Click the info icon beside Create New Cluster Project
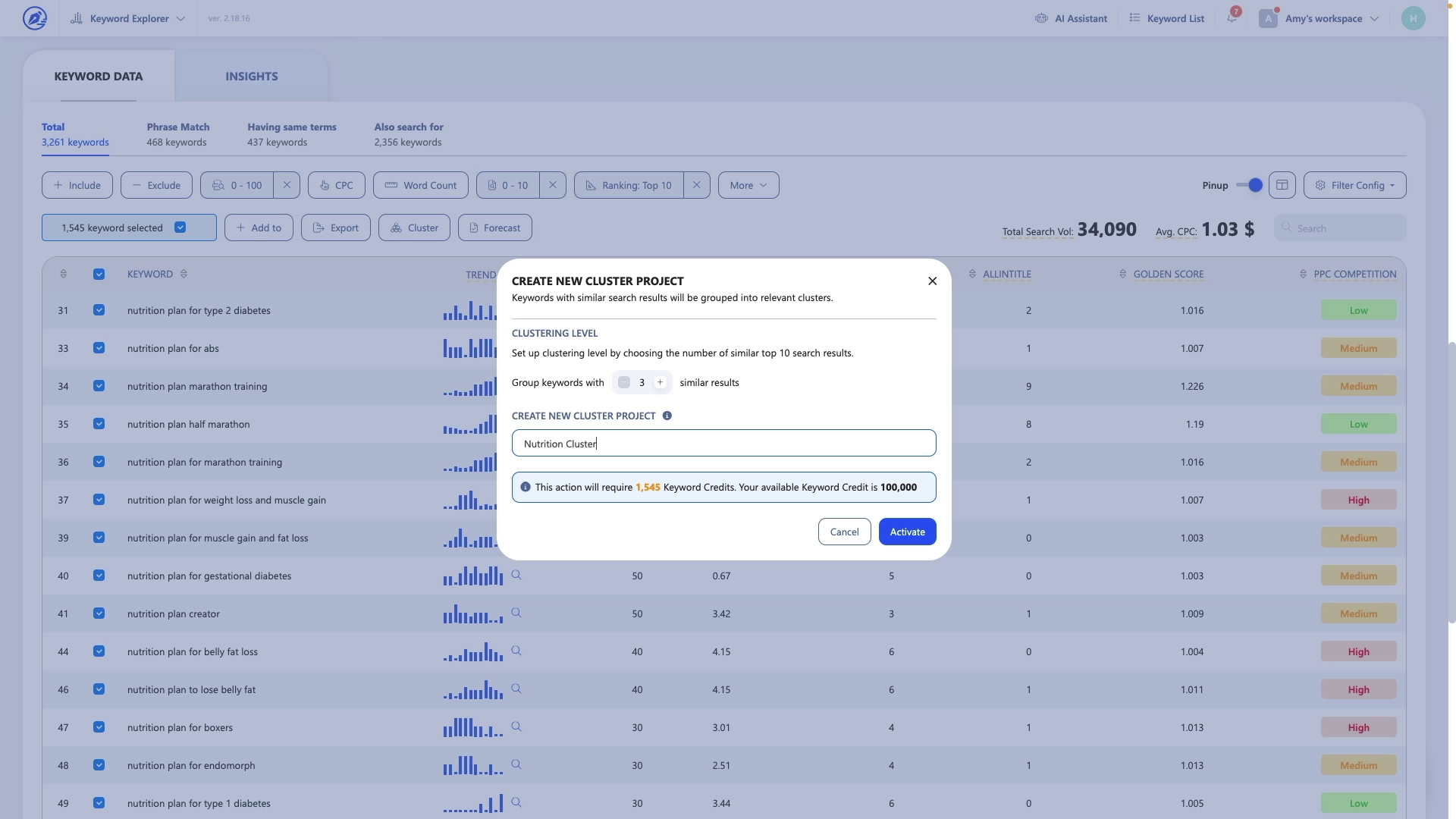Image resolution: width=1456 pixels, height=819 pixels. [x=667, y=416]
